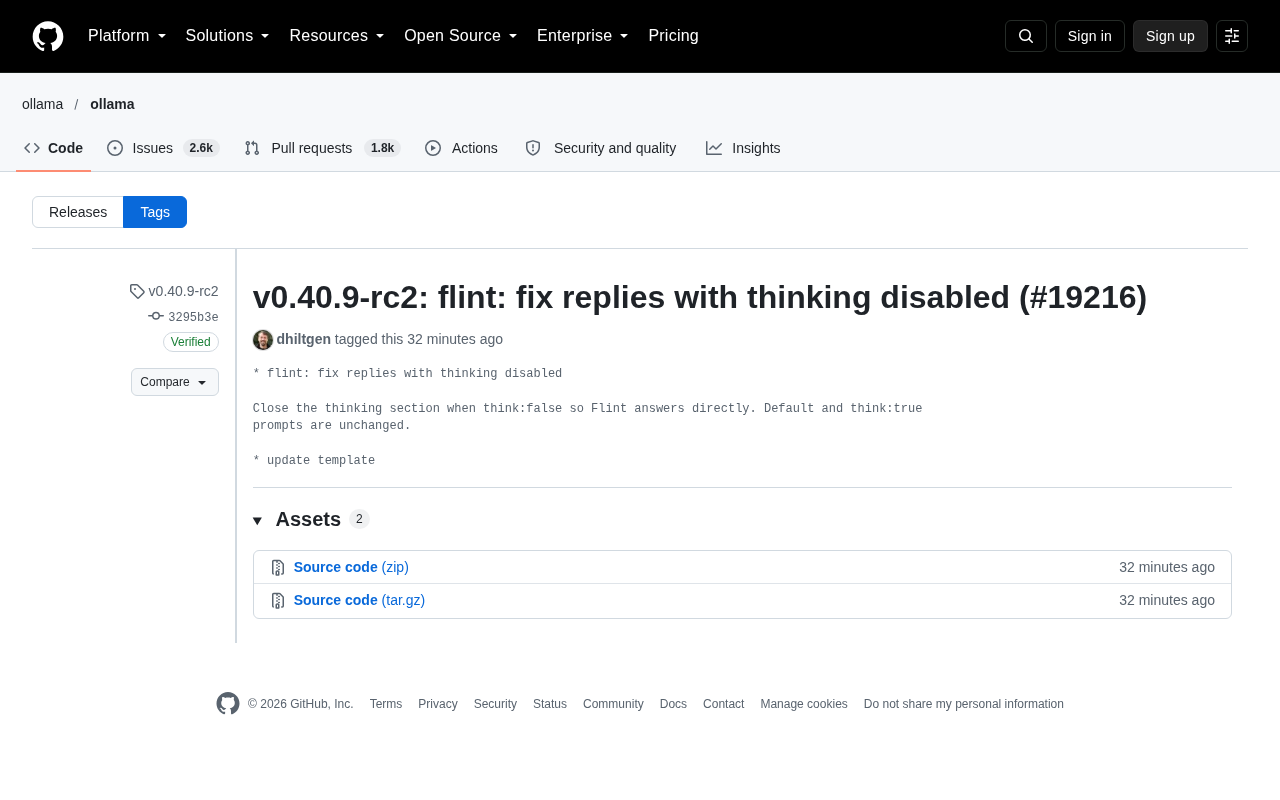
Task: Click the GitHub logo in footer
Action: (x=228, y=704)
